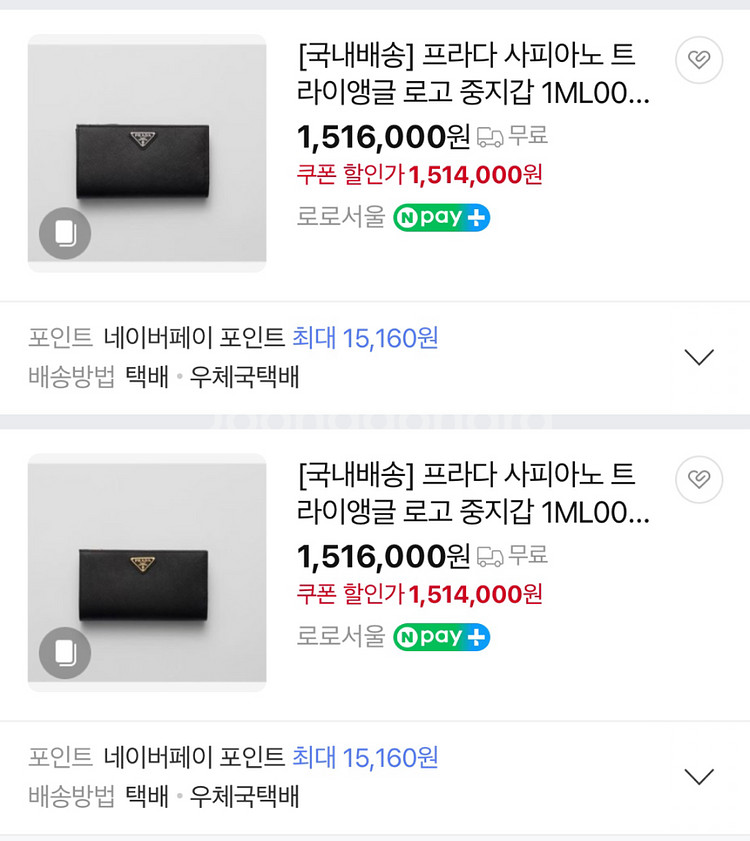750x841 pixels.
Task: Click free shipping truck icon in first listing
Action: click(x=490, y=137)
